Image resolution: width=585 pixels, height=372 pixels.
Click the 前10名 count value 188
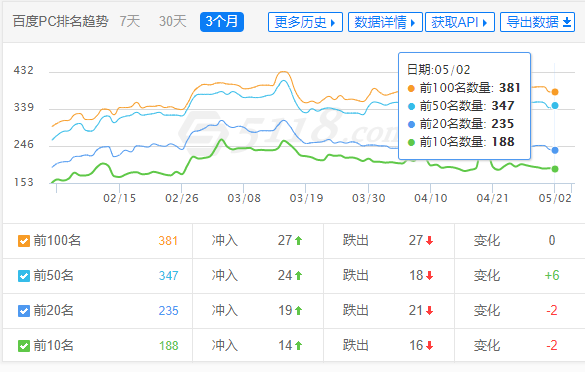pos(169,346)
